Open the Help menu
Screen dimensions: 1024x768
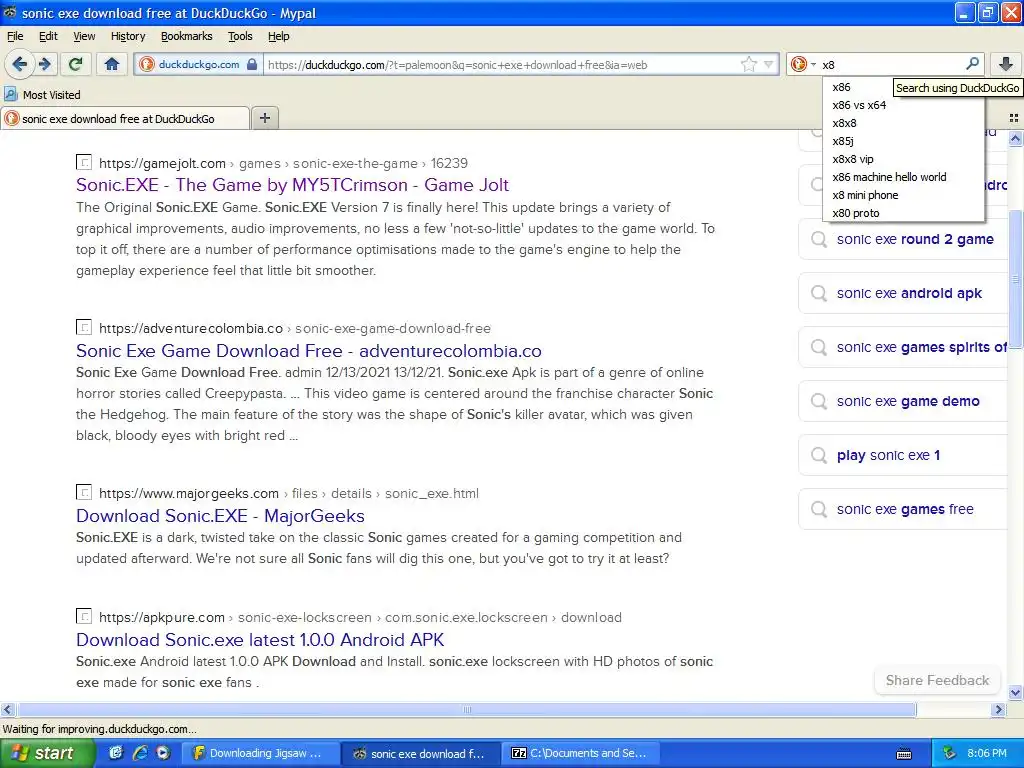point(278,36)
